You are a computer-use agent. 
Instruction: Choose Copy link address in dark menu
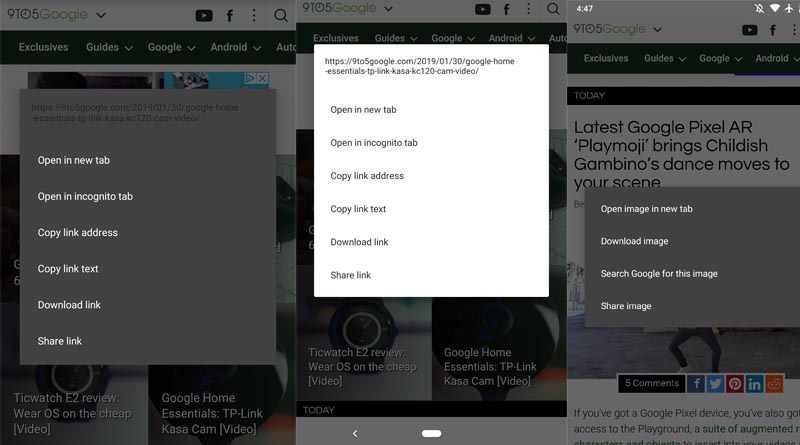[x=78, y=233]
